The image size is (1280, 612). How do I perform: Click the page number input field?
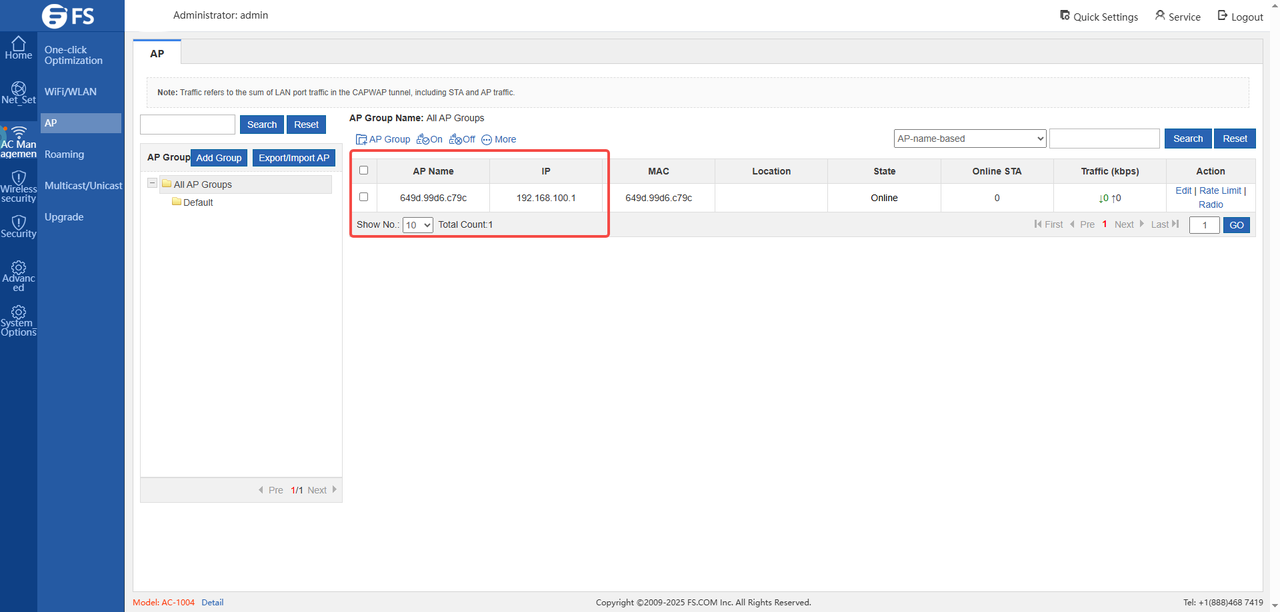(x=1203, y=225)
